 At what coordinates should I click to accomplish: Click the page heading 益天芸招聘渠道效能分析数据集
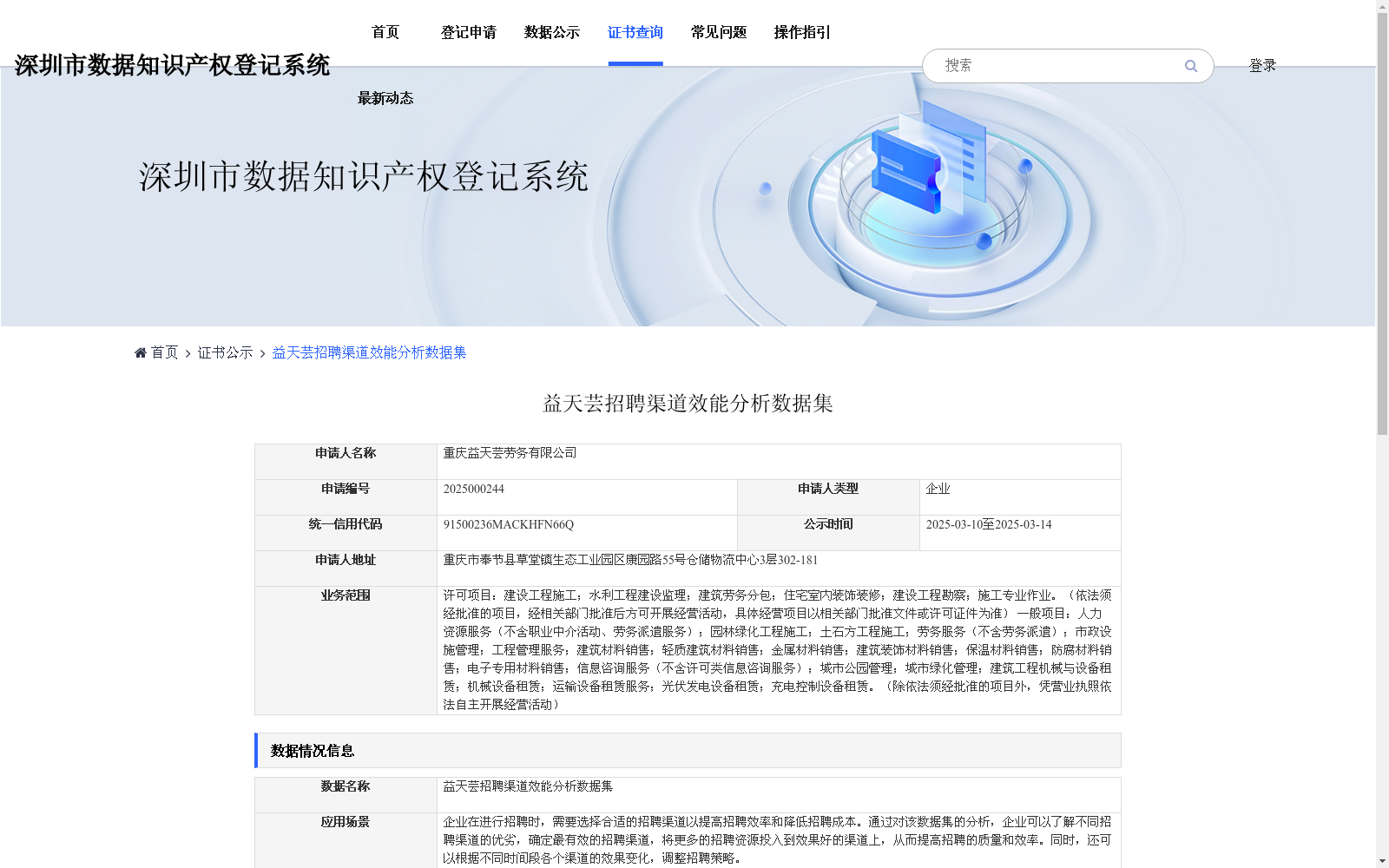688,404
